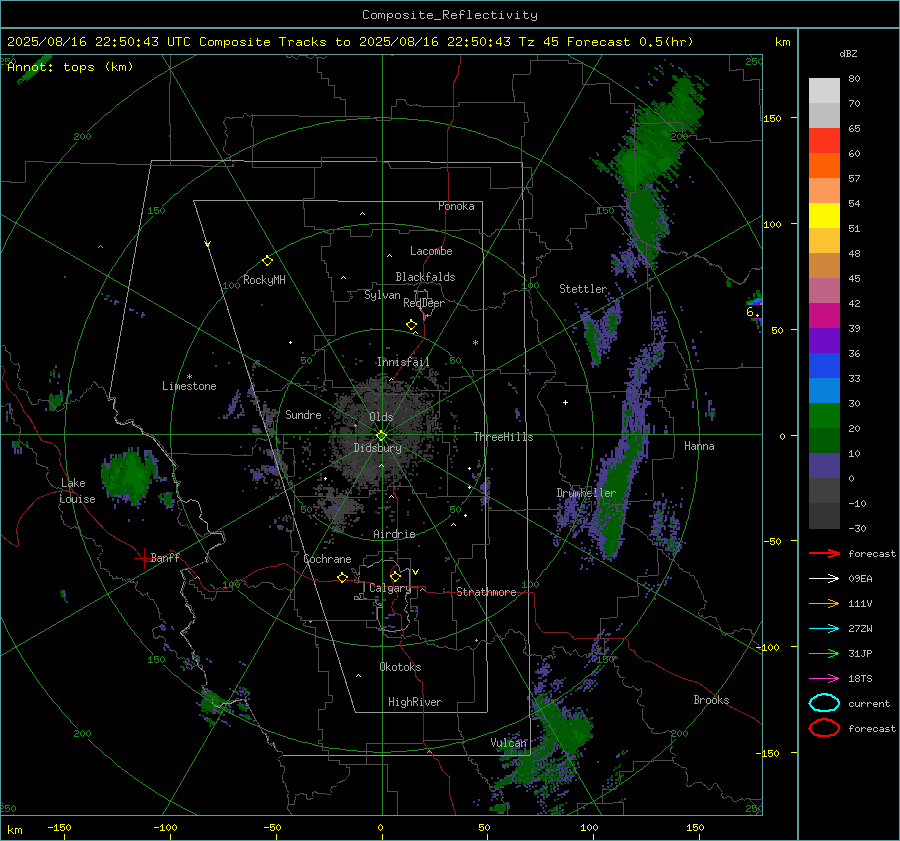Click the red forecast arrow in legend
The height and width of the screenshot is (841, 900).
824,553
